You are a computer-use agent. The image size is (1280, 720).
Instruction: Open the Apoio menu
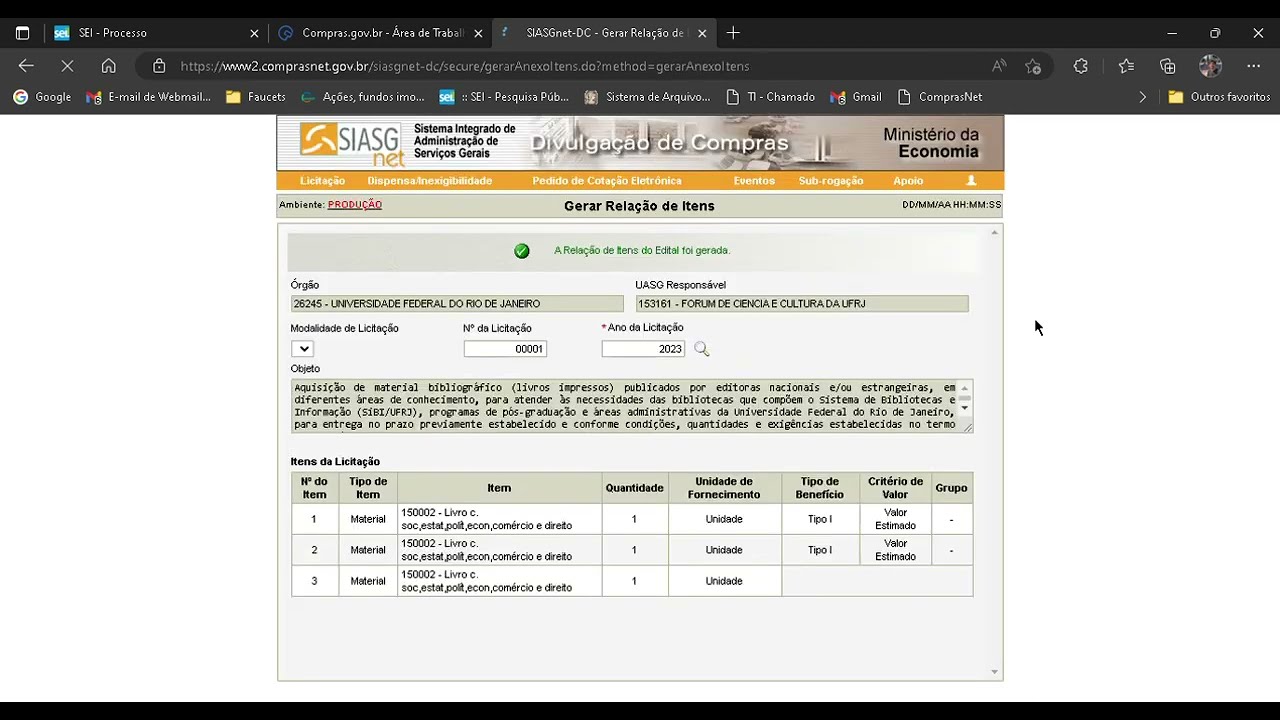(x=908, y=181)
